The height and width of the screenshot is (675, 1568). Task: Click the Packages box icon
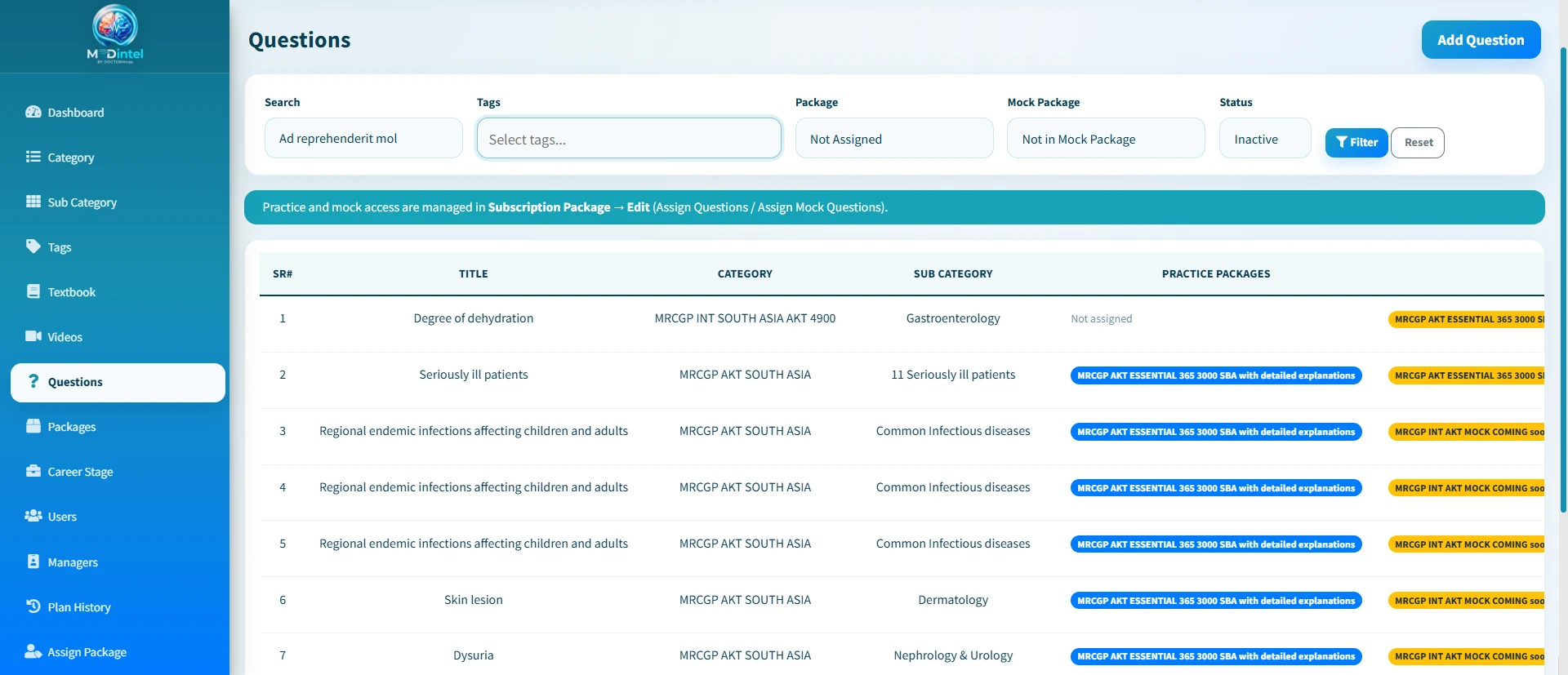point(33,426)
